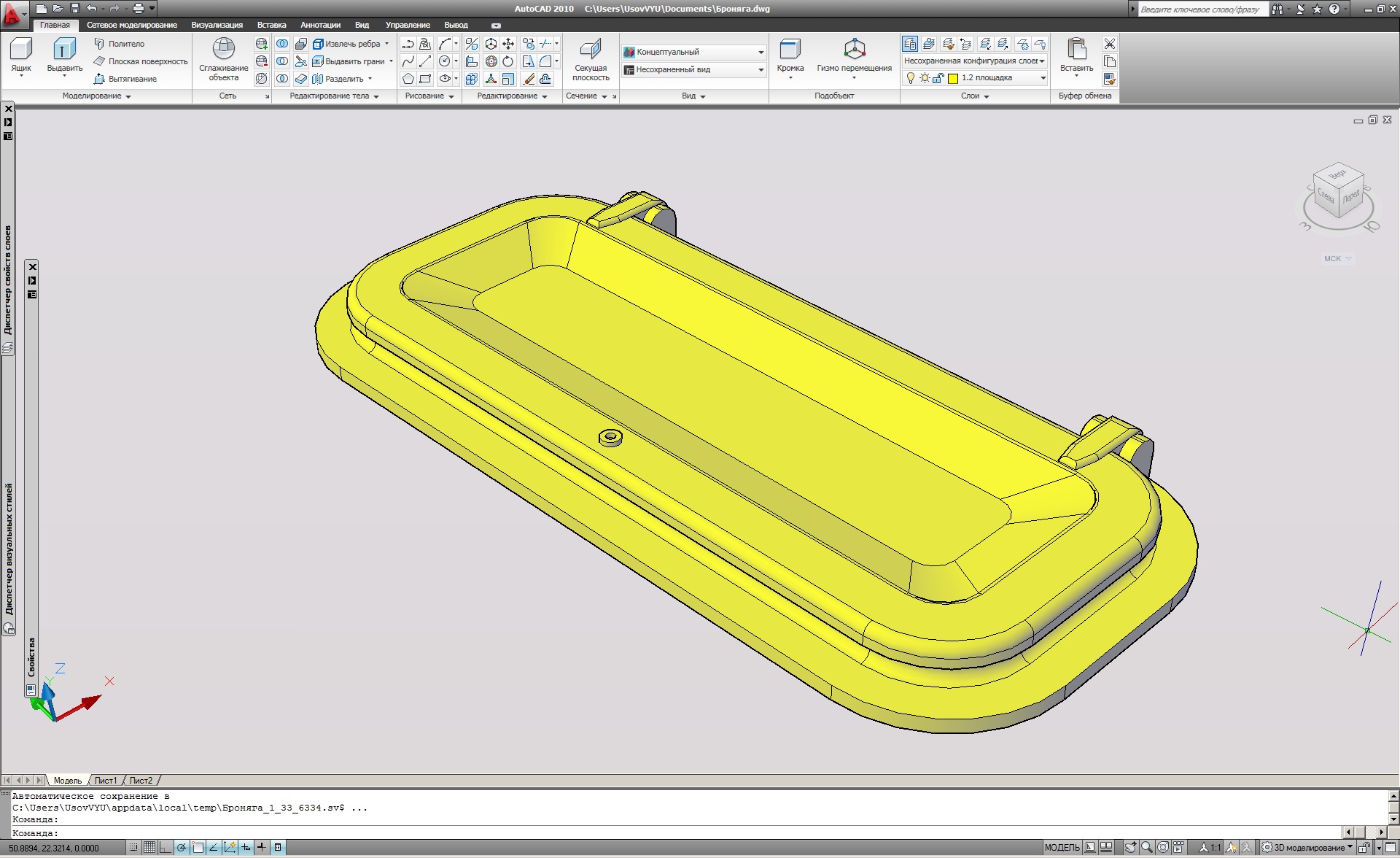Click the Line drawing tool in Рисование panel
Screen dimensions: 1400x858
pos(425,61)
